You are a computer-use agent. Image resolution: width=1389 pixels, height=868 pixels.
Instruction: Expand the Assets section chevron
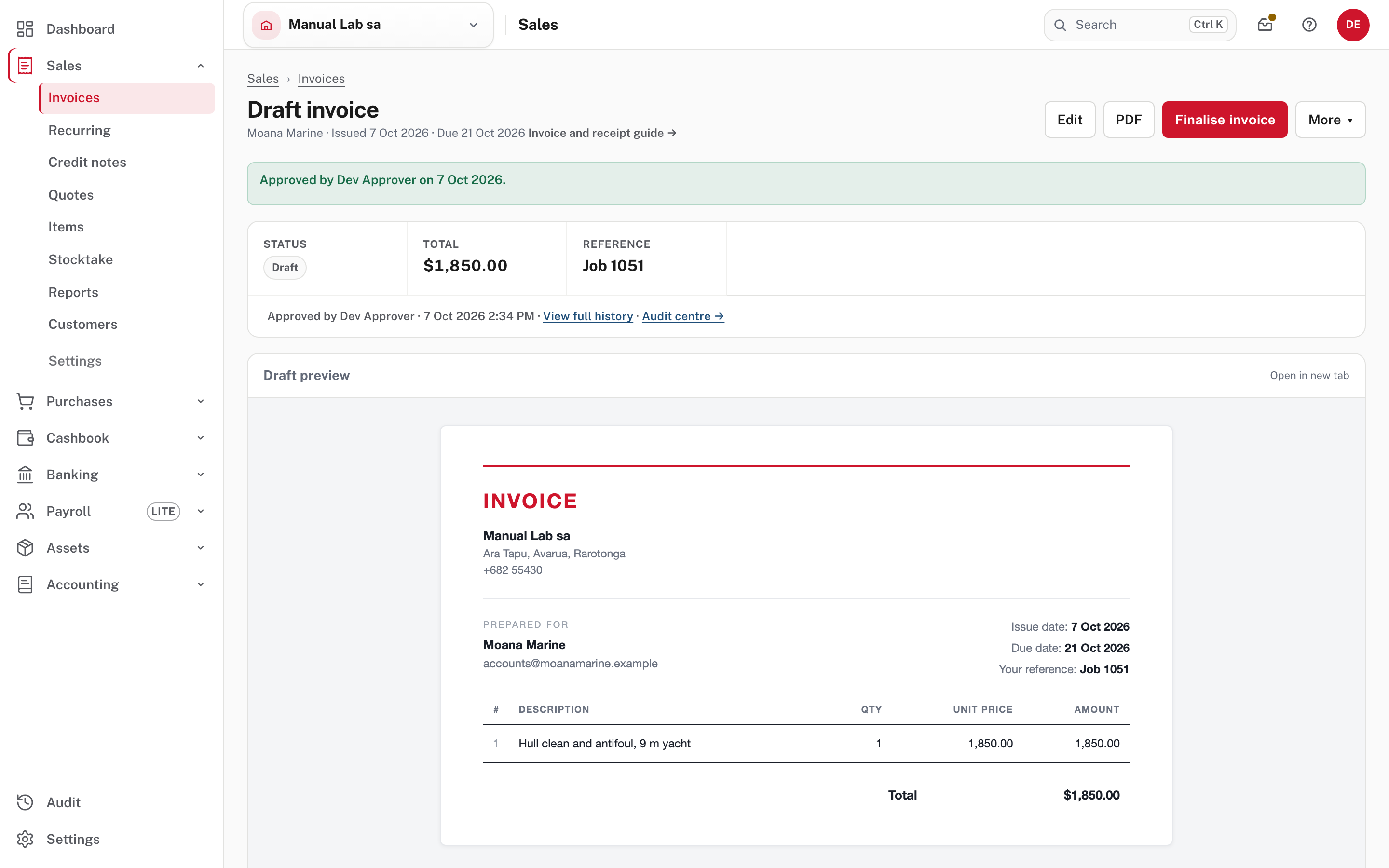(x=201, y=548)
